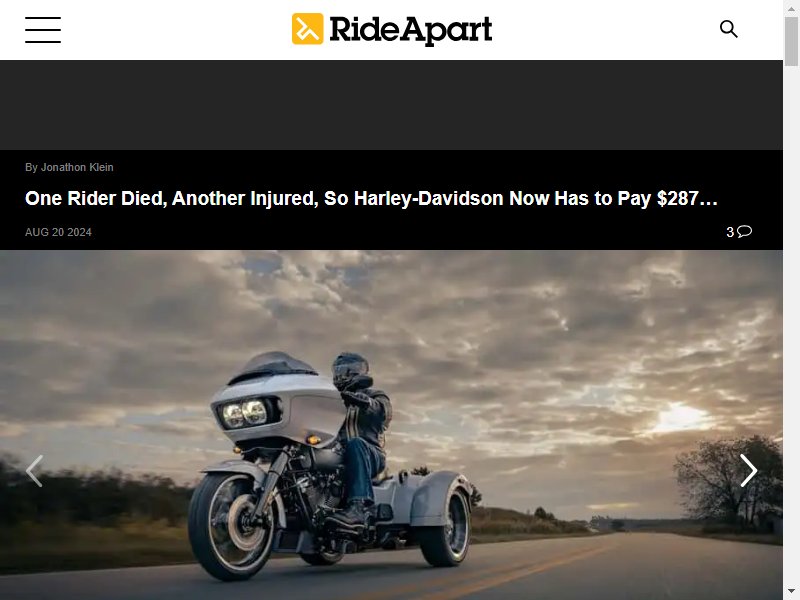The image size is (800, 600).
Task: Open the Harley-Davidson $287 article headline
Action: 371,198
